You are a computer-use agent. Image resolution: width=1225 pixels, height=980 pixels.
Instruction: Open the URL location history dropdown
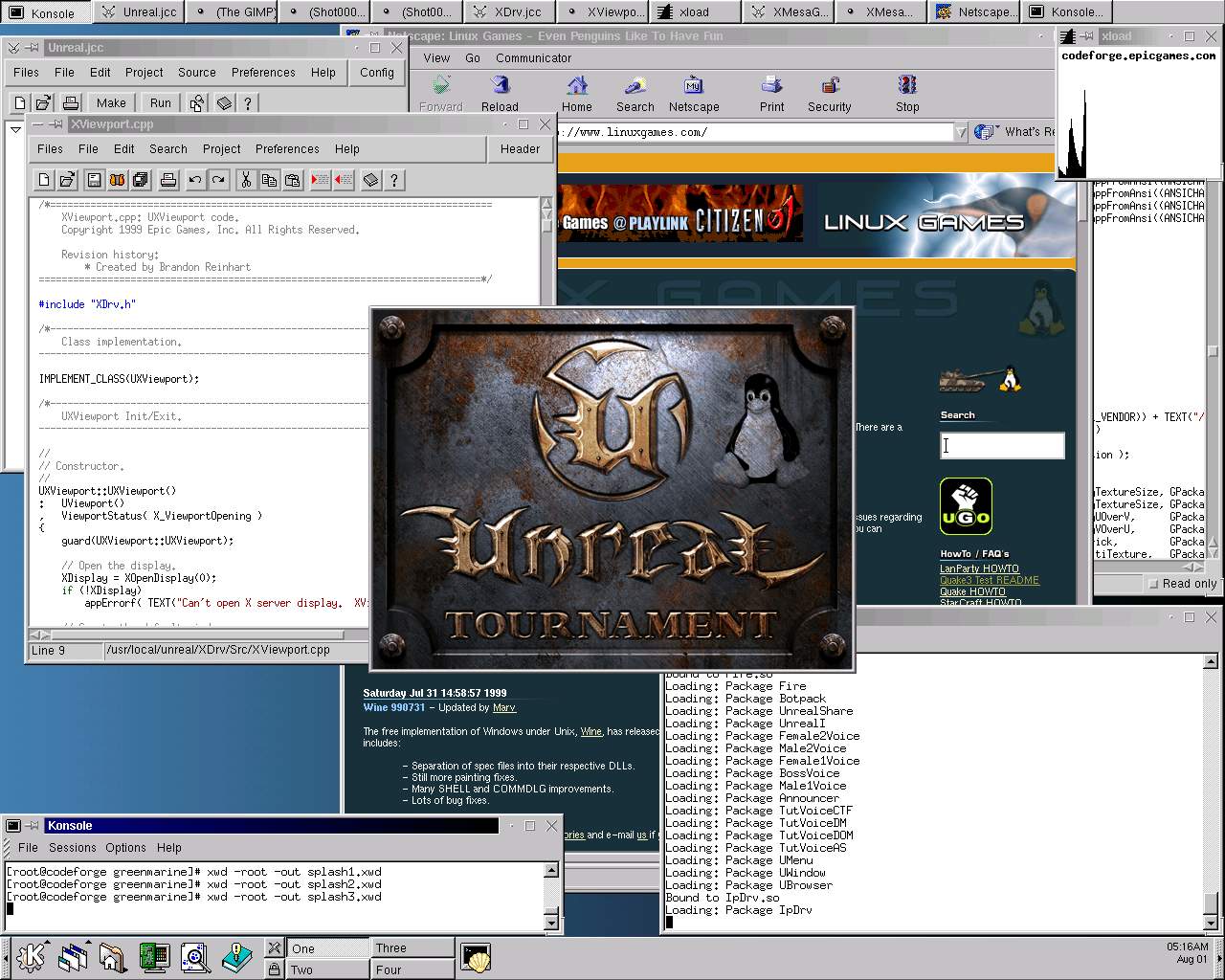pos(961,133)
